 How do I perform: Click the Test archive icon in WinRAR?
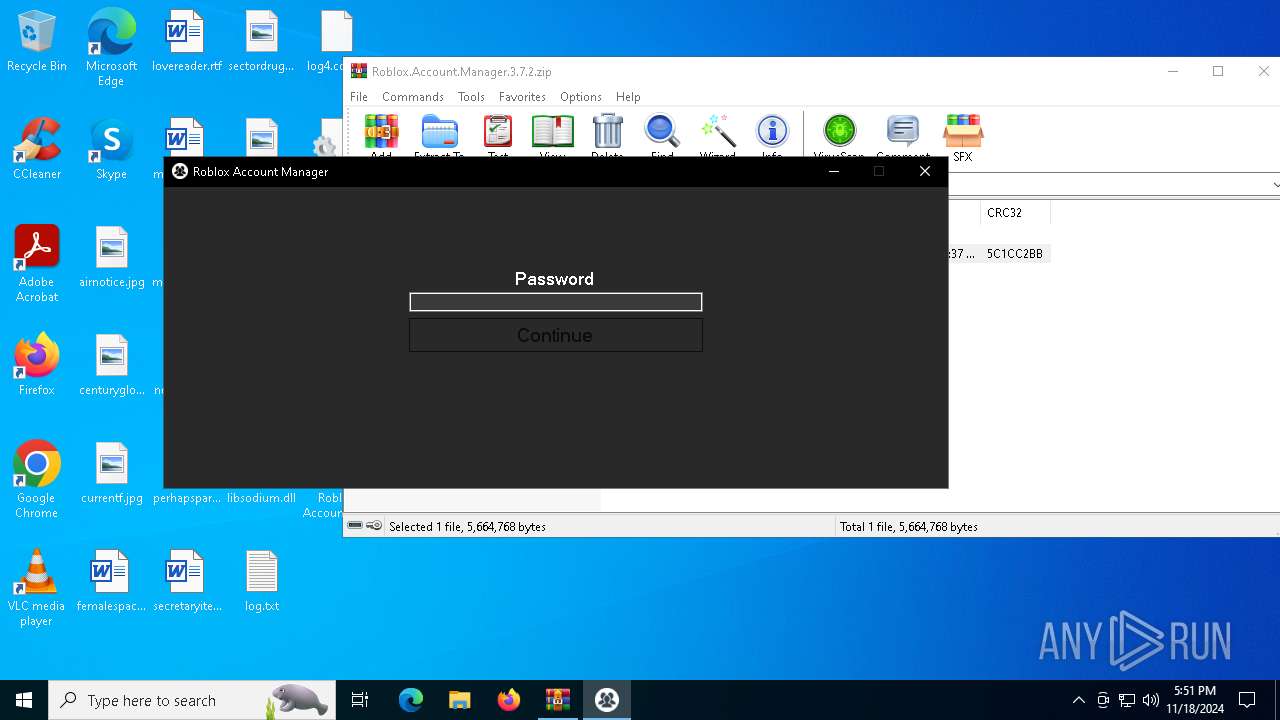[498, 132]
